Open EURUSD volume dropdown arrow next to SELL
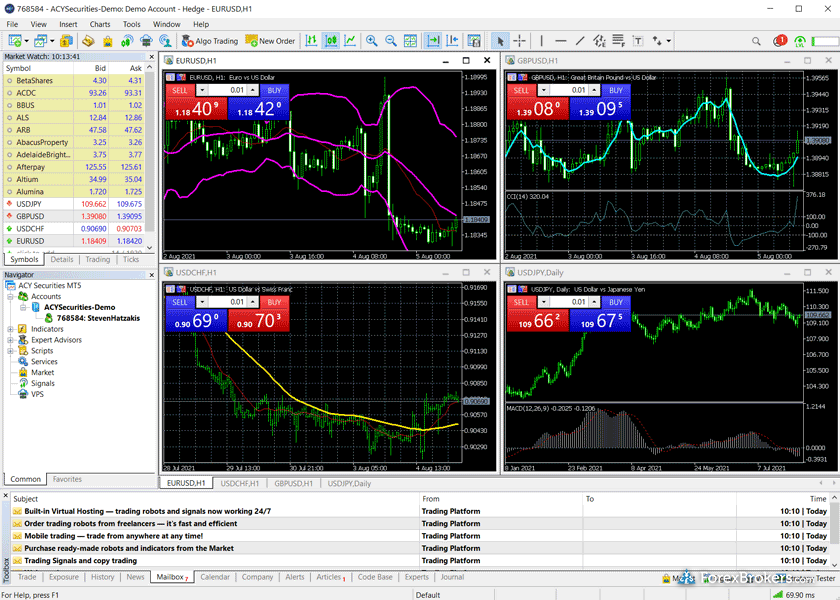This screenshot has width=840, height=600. point(202,90)
